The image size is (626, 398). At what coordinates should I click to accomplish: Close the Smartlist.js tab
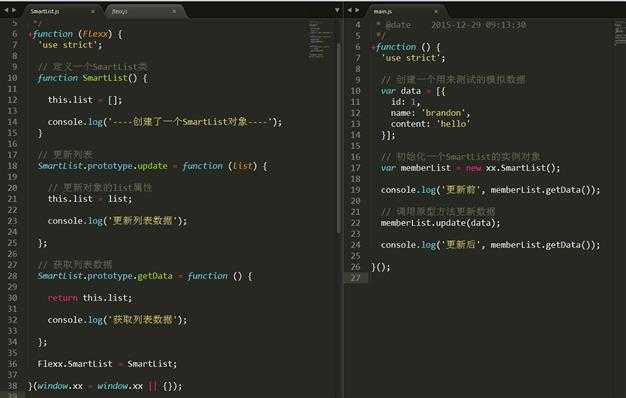(93, 12)
